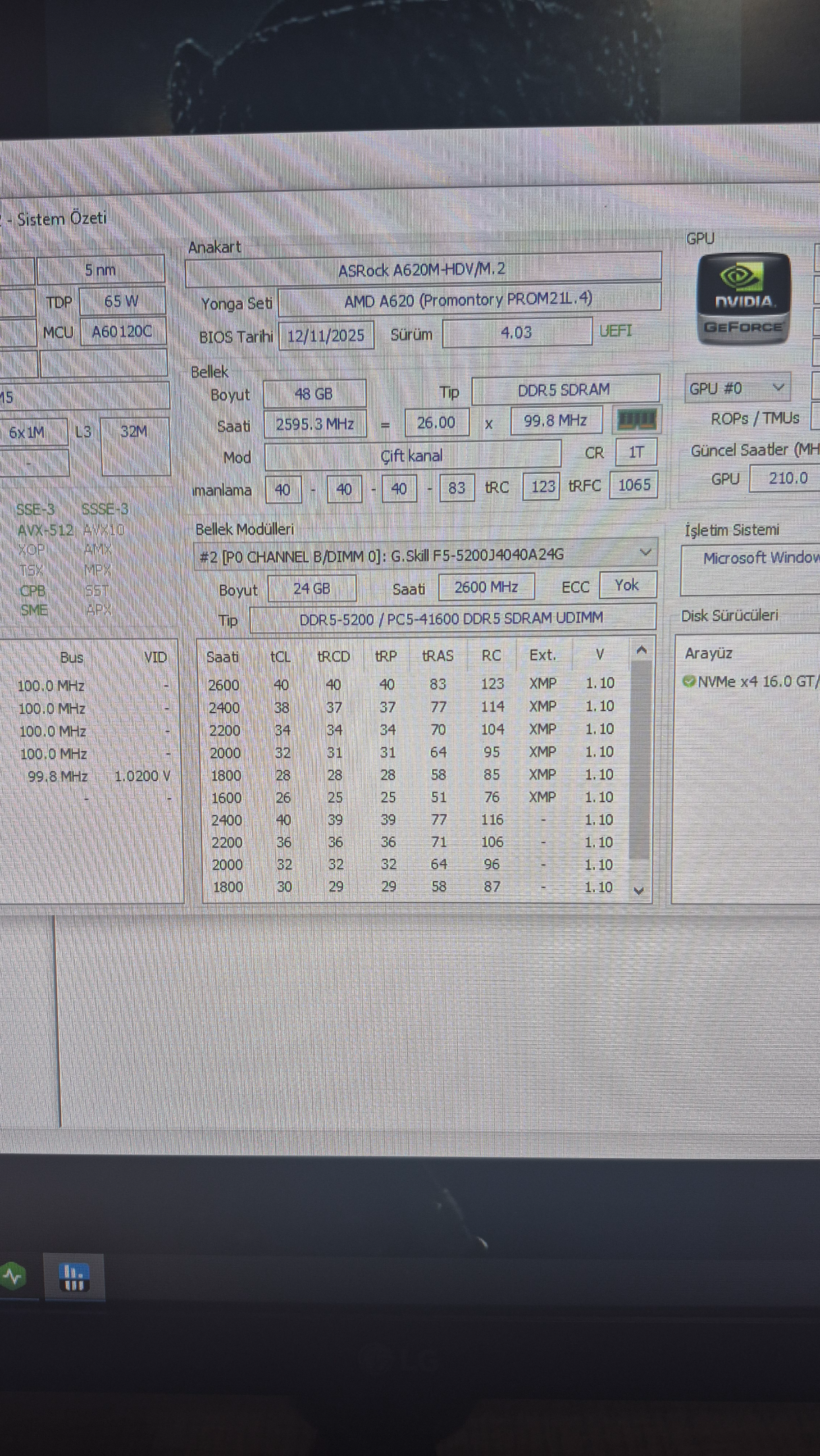Select the 2200 row with RC 106
820x1456 pixels.
(x=415, y=842)
